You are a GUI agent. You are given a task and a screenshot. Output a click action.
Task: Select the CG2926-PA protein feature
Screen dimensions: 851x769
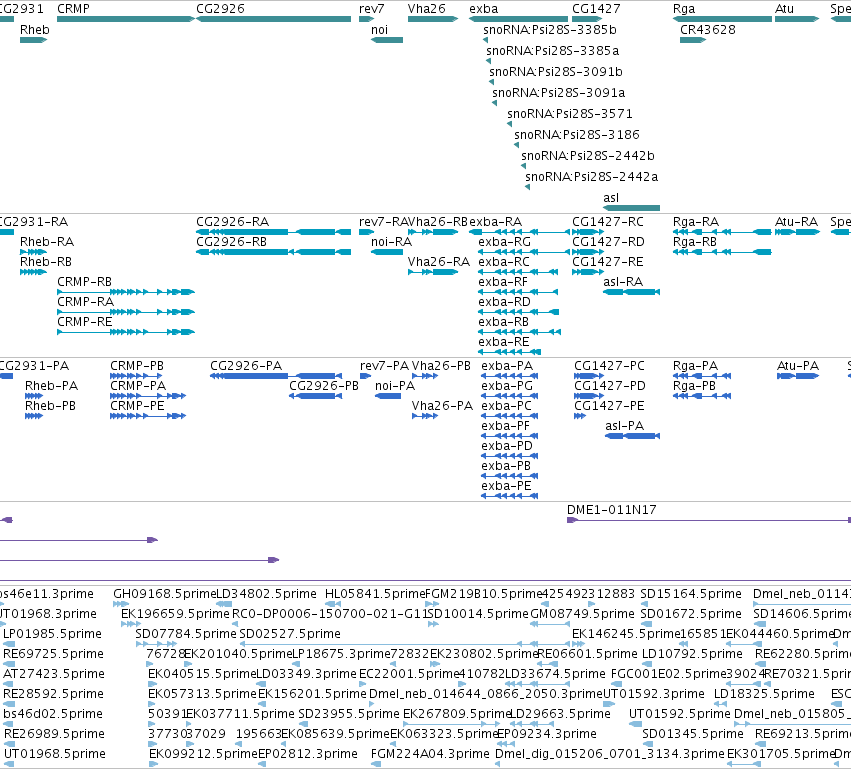pos(276,376)
